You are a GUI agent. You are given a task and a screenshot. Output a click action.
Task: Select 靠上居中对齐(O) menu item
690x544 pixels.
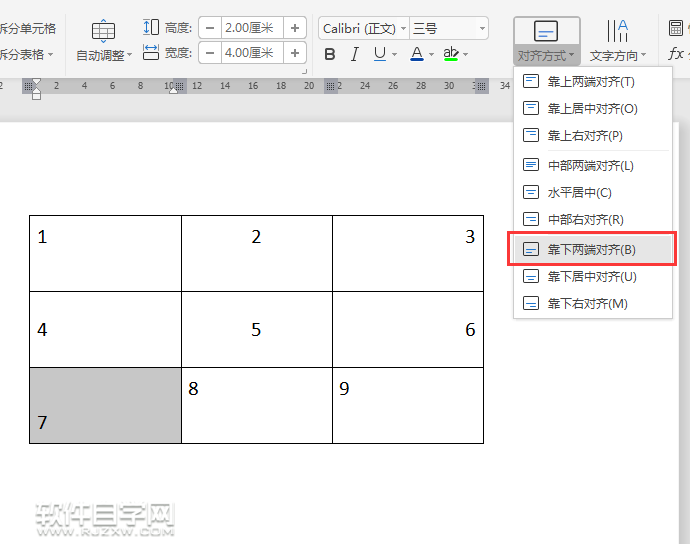[x=592, y=109]
